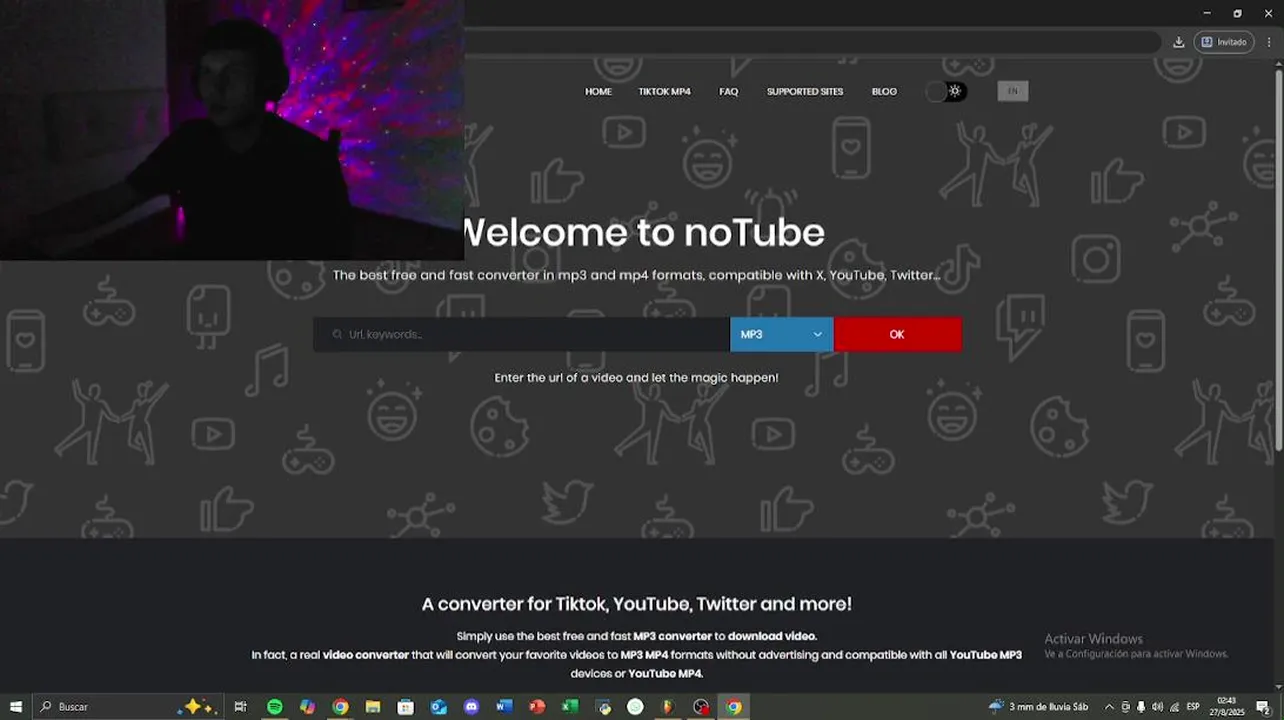Open the volume tray icon
The height and width of the screenshot is (720, 1284).
pos(1157,707)
